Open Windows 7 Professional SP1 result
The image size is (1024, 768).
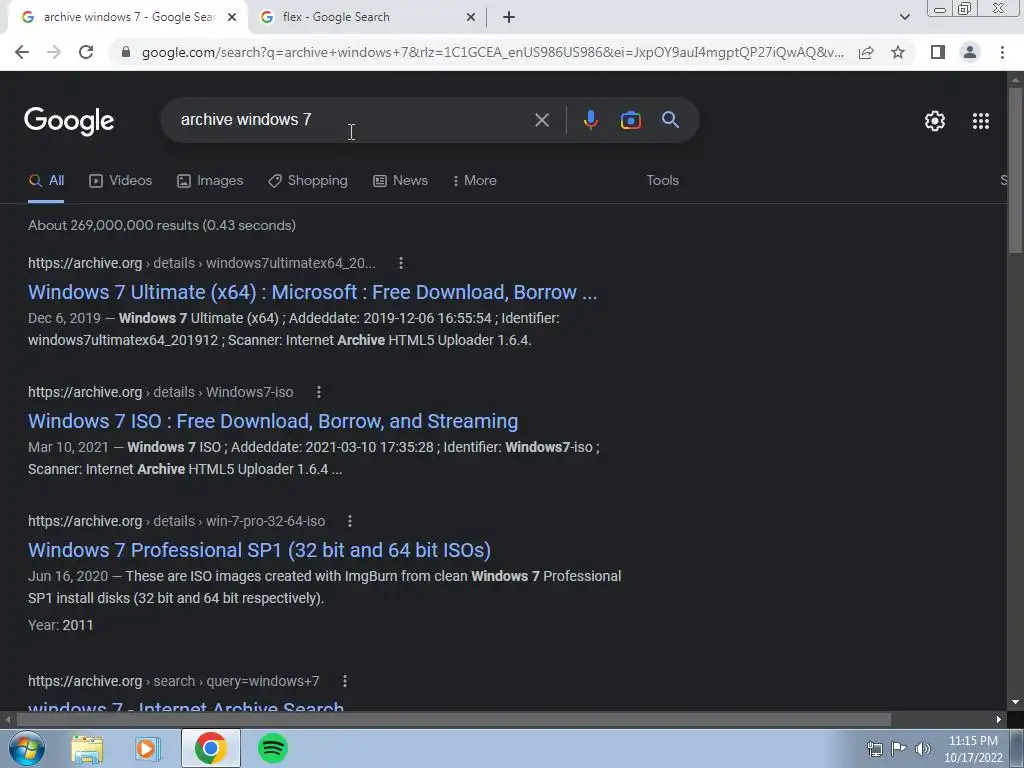259,551
